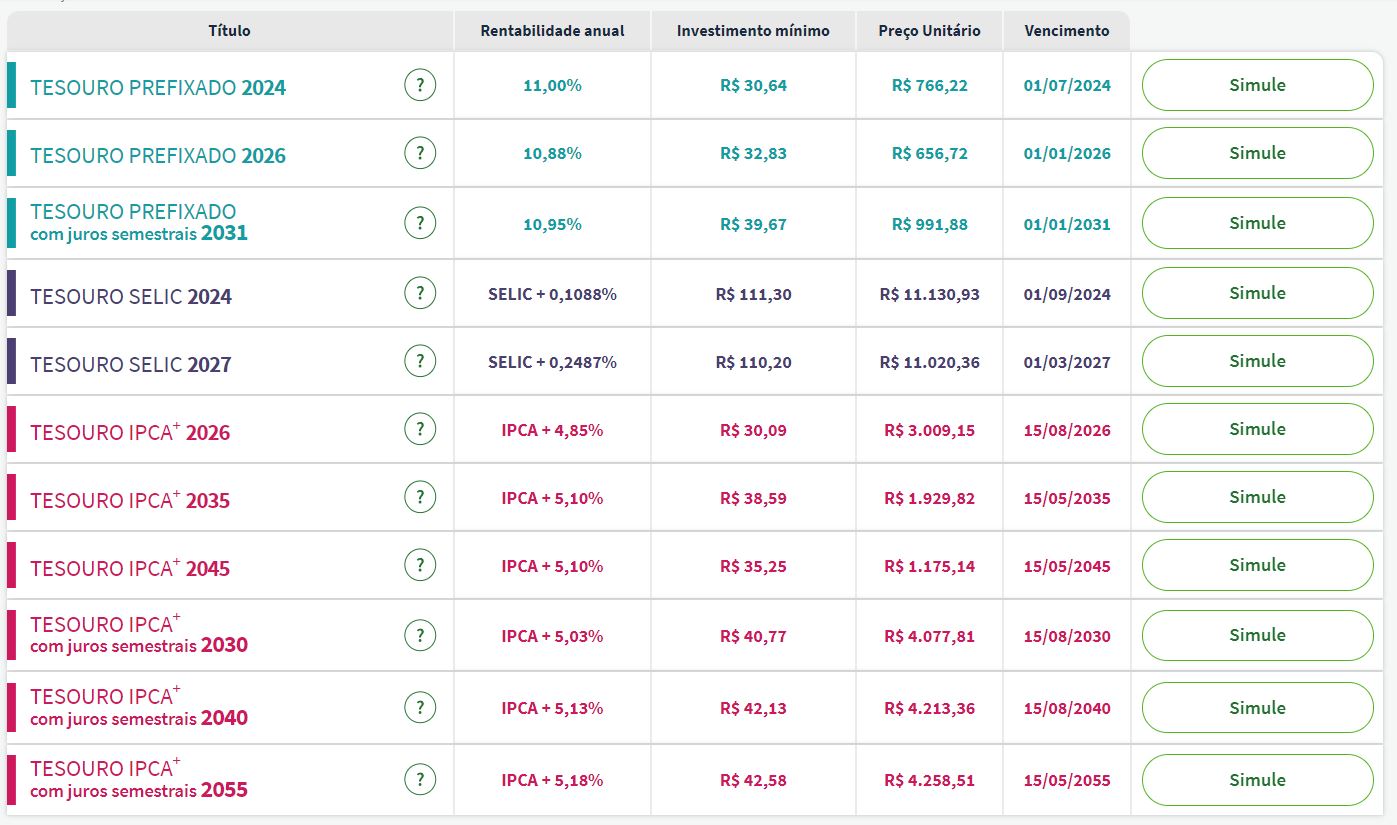1397x825 pixels.
Task: Open Tesouro Prefixado com juros semestrais 2031 title
Action: 138,223
